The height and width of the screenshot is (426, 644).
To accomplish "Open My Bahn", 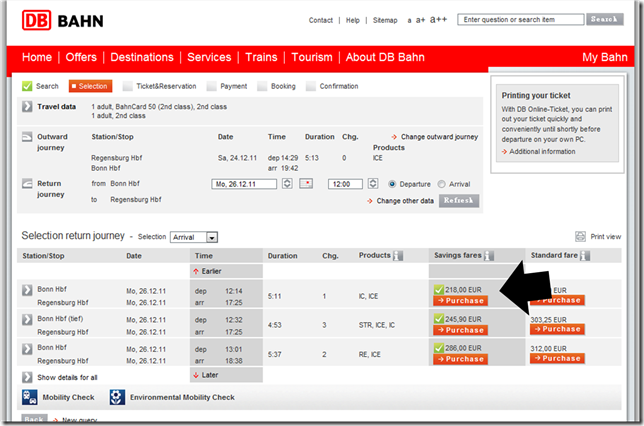I will (605, 57).
